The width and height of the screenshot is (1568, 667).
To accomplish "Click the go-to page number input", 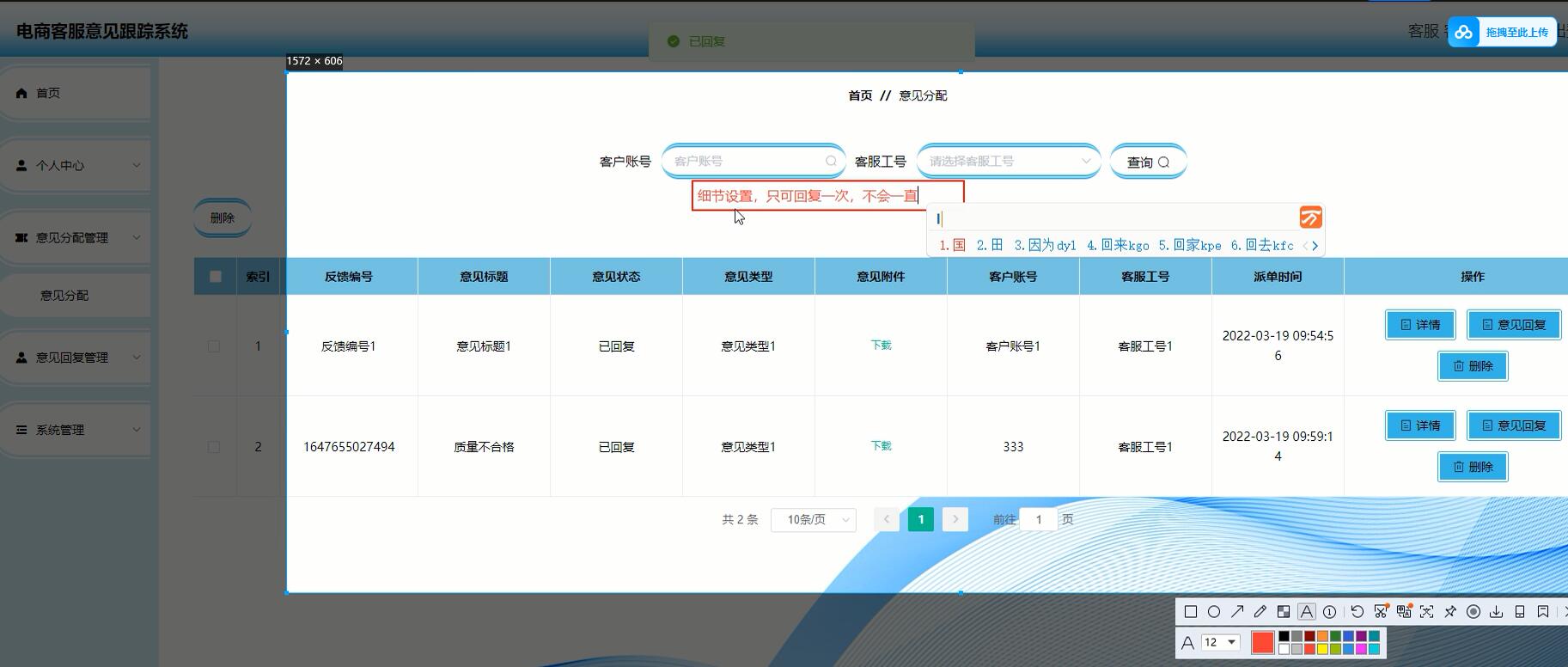I will [1039, 519].
